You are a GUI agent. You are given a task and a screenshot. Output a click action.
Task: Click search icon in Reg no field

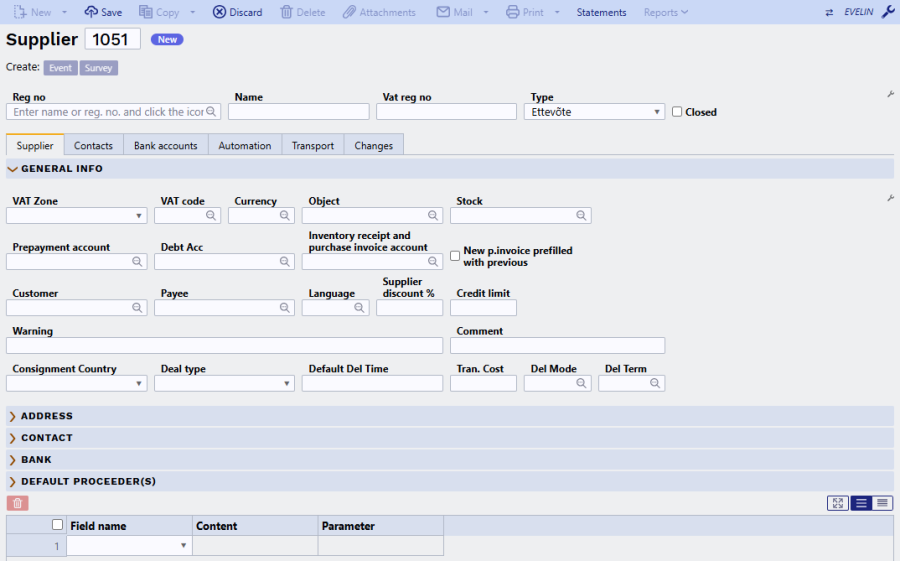tap(211, 111)
